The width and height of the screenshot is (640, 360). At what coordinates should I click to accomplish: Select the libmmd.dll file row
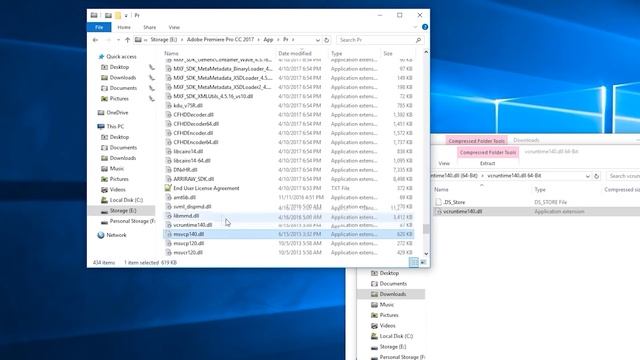click(289, 216)
